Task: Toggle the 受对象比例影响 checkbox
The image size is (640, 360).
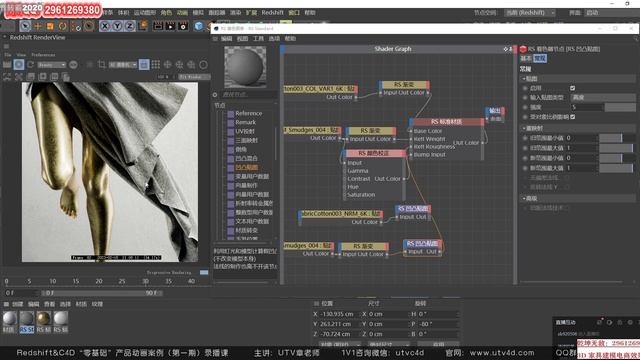Action: (572, 117)
